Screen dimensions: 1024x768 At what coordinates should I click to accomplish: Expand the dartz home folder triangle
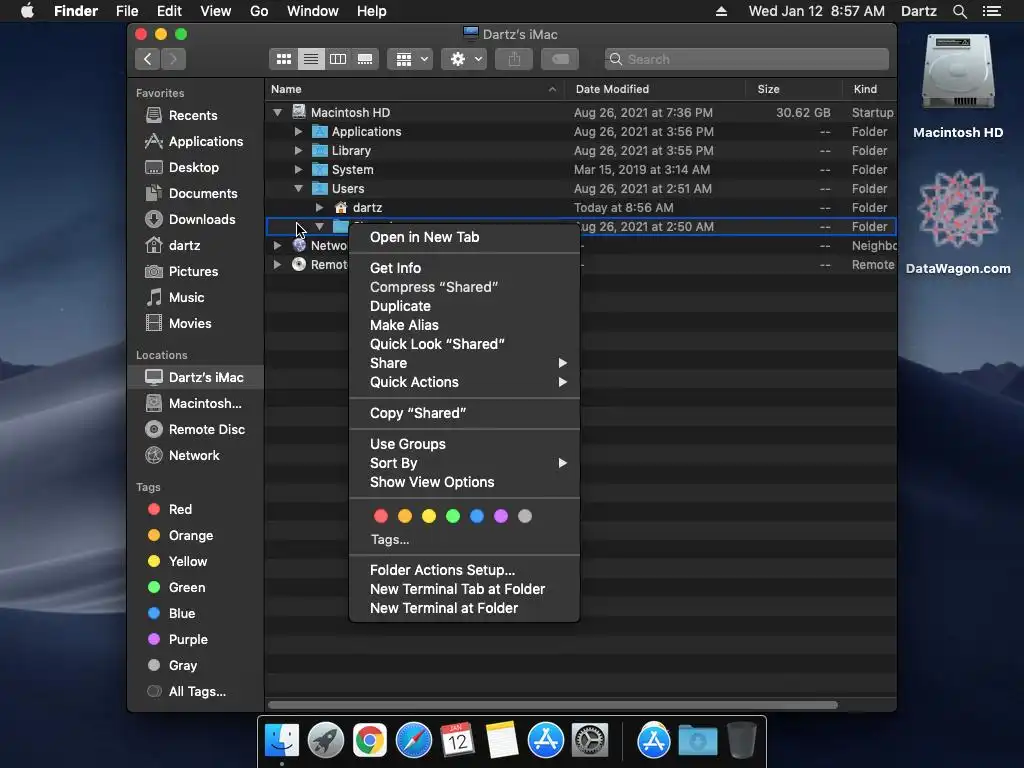[319, 208]
